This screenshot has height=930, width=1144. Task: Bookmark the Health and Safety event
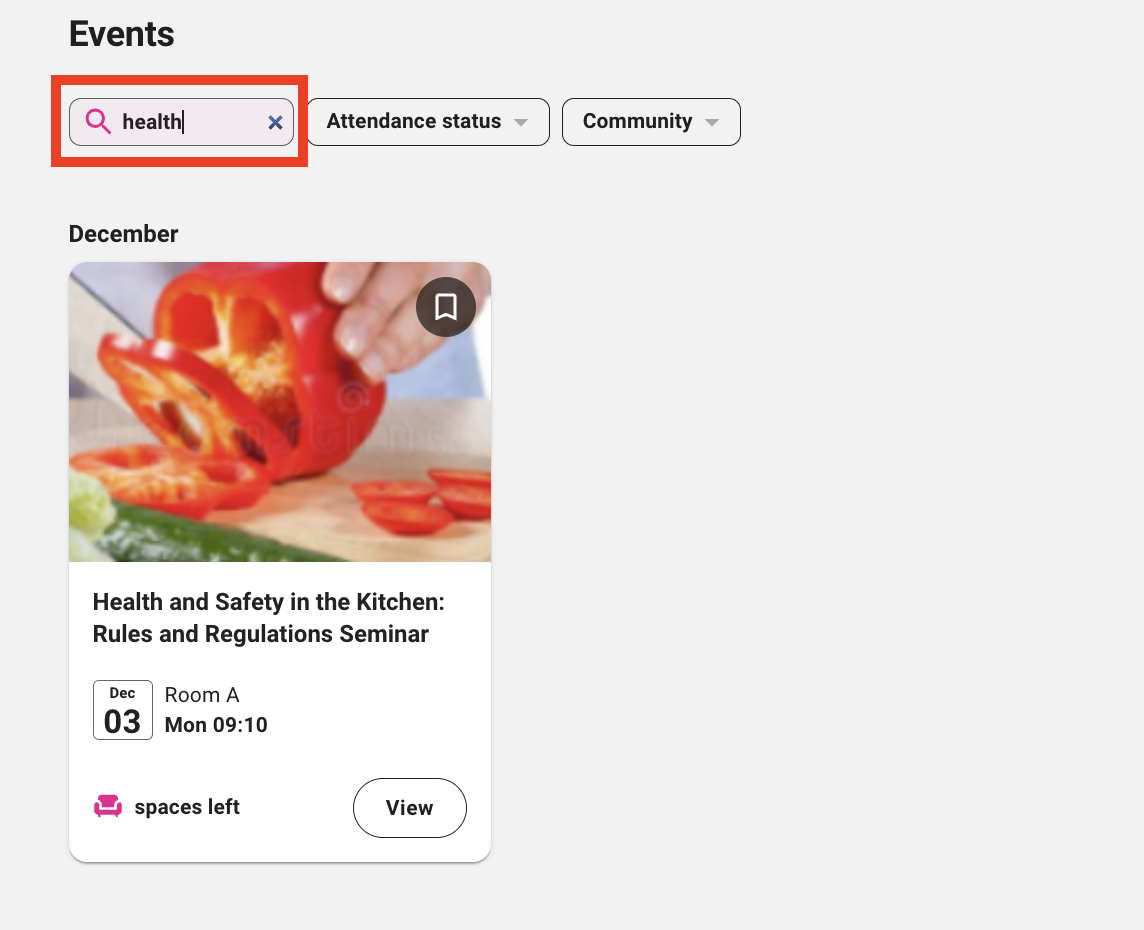pyautogui.click(x=446, y=307)
